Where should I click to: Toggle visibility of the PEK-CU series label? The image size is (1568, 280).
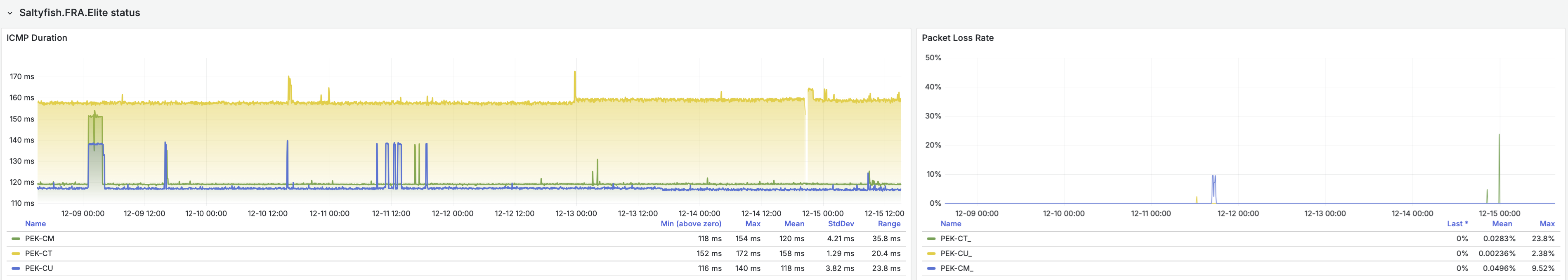click(x=39, y=268)
